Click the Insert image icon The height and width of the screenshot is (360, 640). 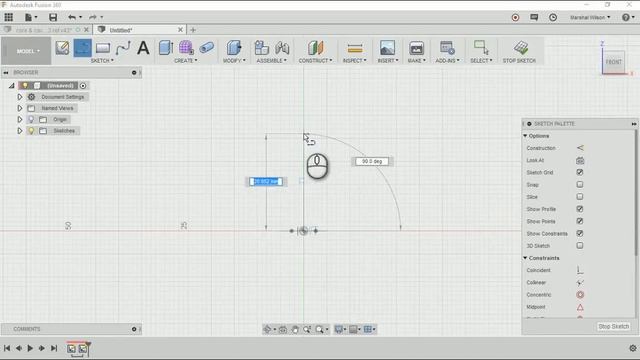tap(387, 48)
